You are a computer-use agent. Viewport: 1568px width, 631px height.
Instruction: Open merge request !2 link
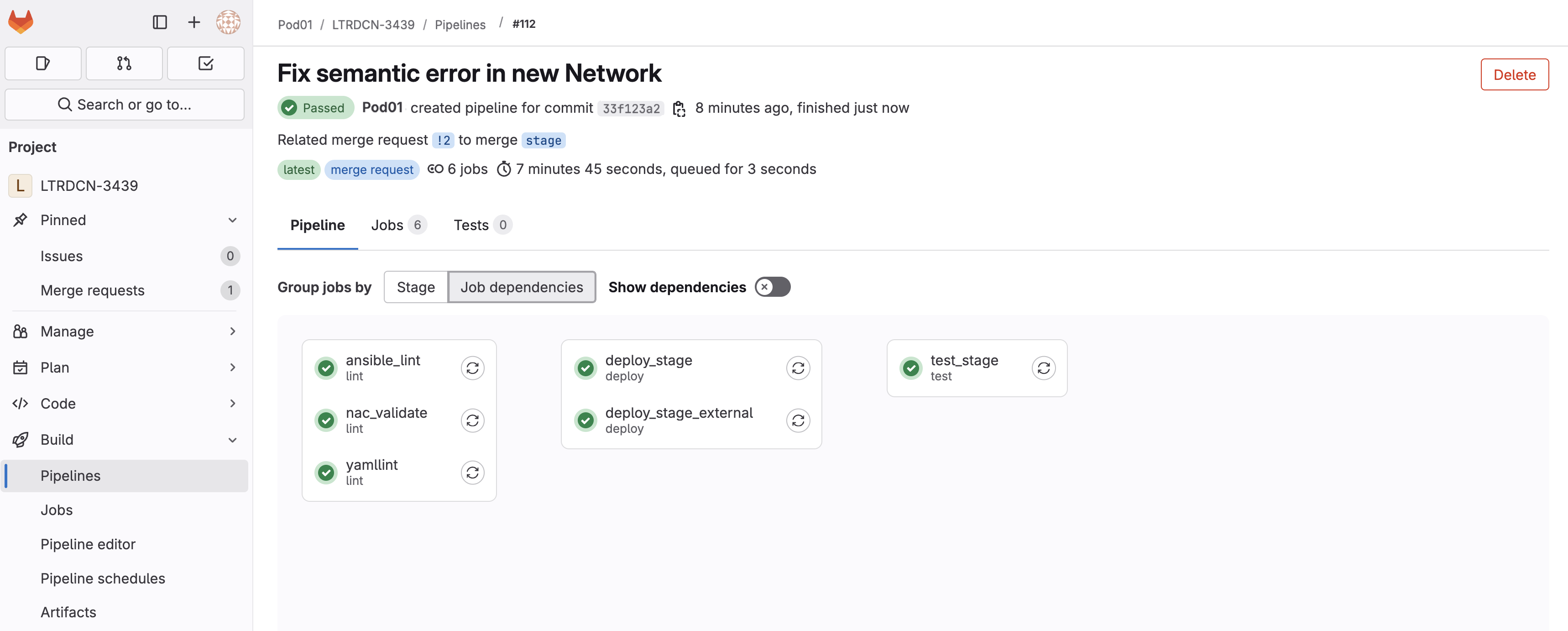tap(443, 140)
